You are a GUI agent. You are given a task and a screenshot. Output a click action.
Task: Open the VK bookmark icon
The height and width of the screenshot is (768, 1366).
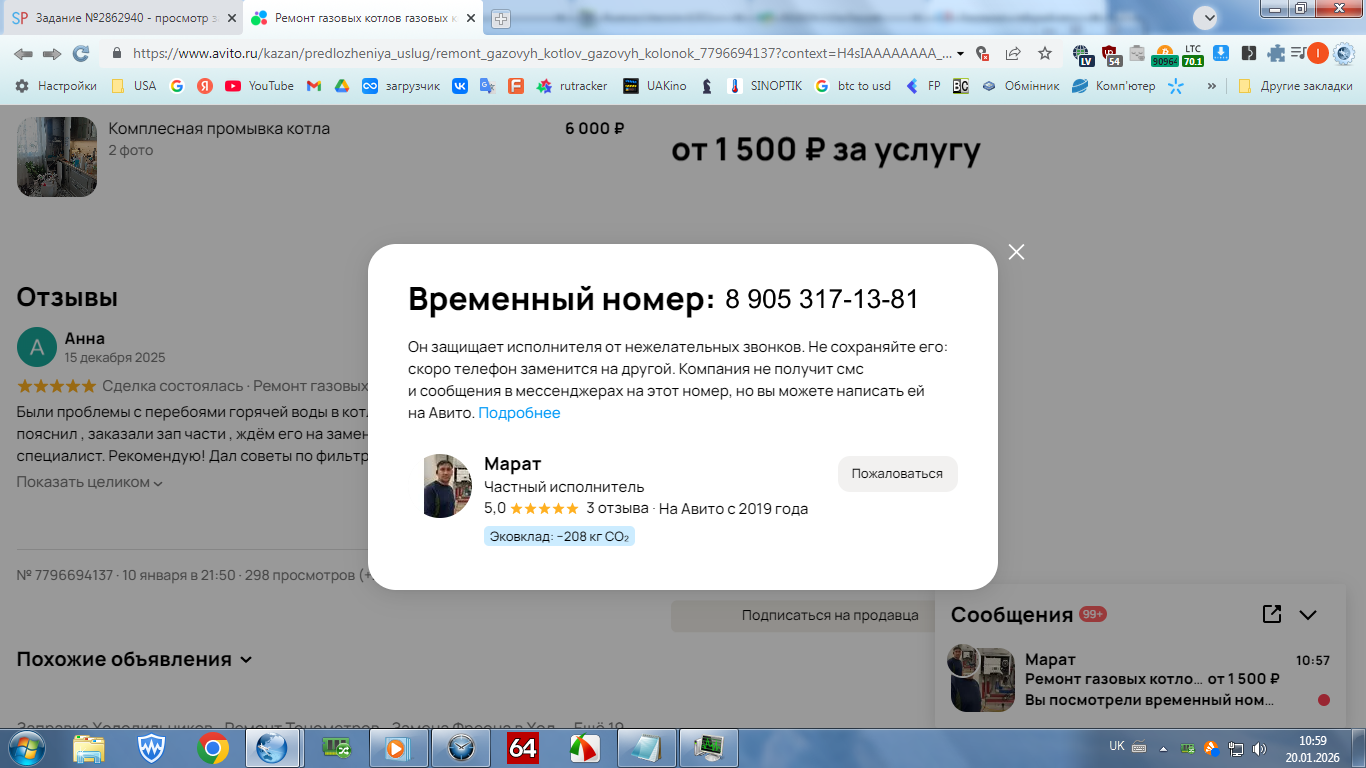(x=460, y=86)
